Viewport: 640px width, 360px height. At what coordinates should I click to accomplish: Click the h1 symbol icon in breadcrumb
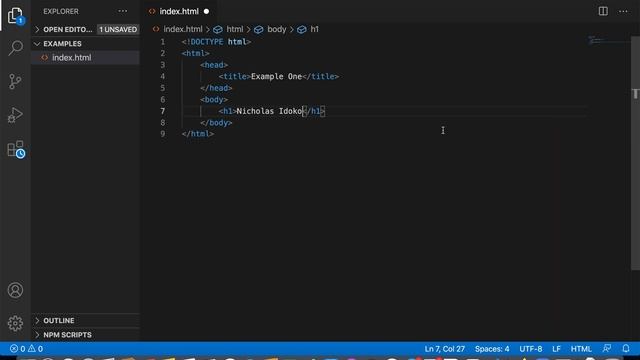(x=302, y=29)
